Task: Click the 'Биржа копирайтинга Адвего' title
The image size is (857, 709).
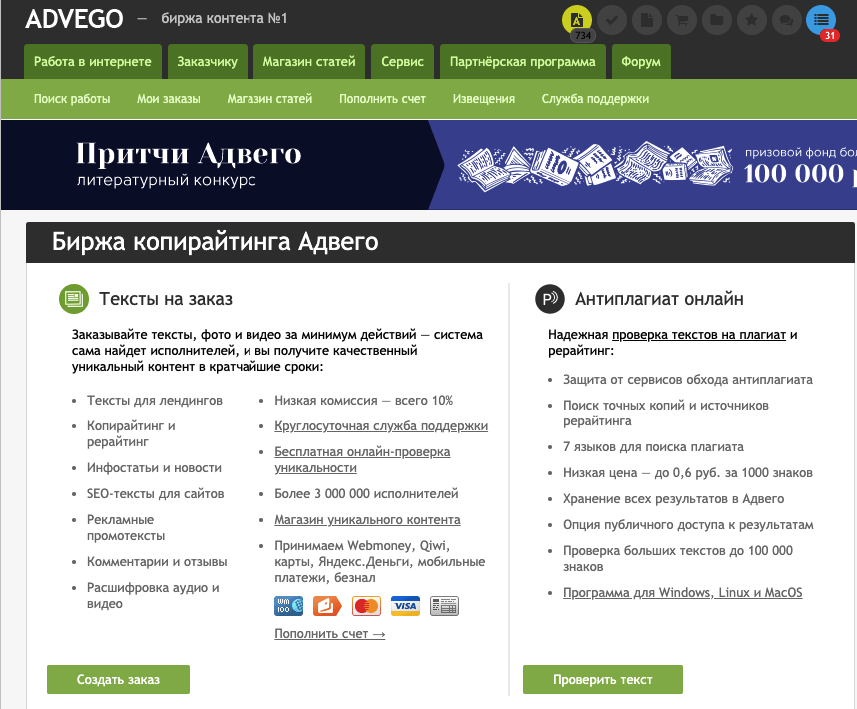Action: 215,242
